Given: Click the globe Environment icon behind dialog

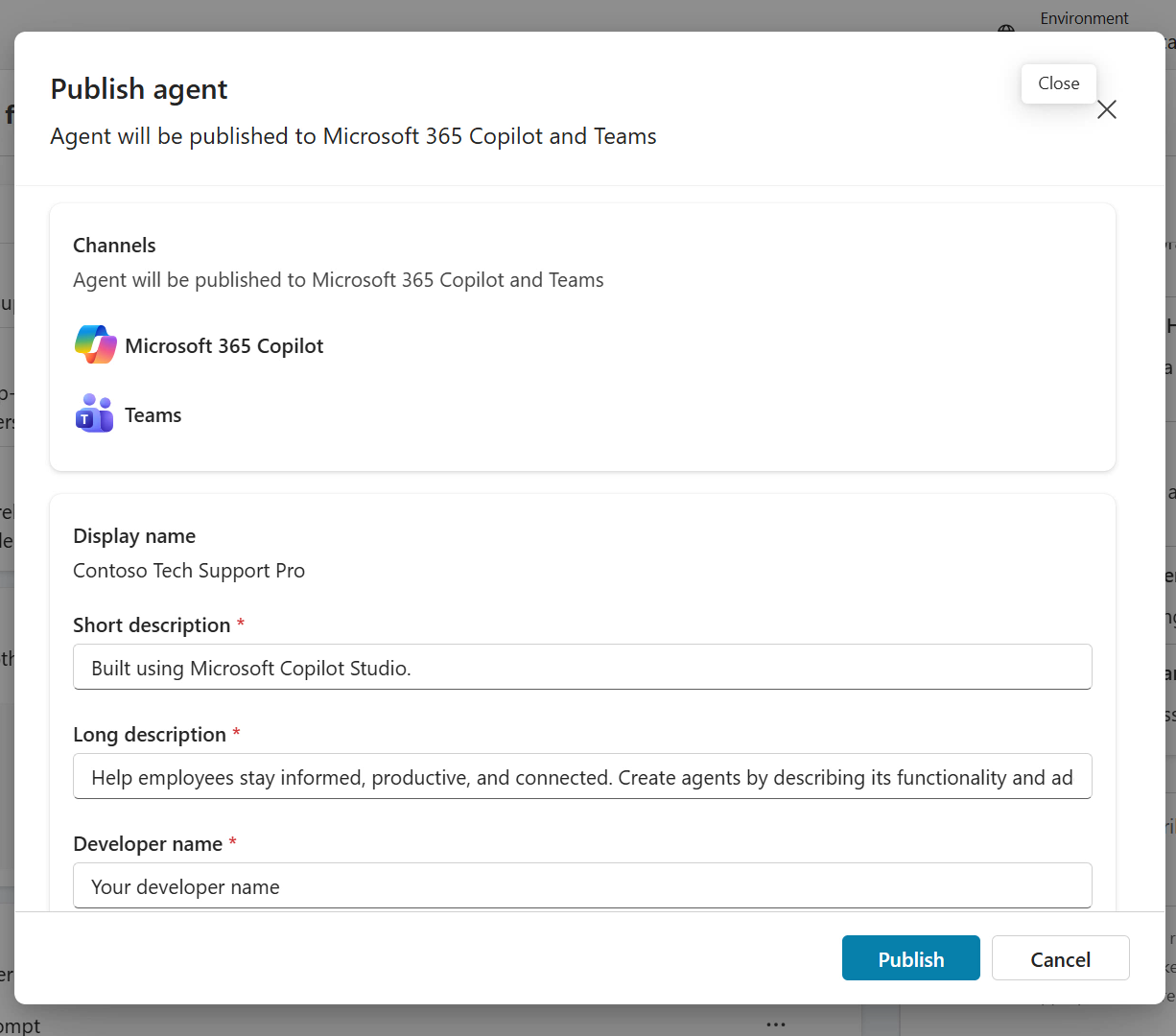Looking at the screenshot, I should click(x=1005, y=29).
